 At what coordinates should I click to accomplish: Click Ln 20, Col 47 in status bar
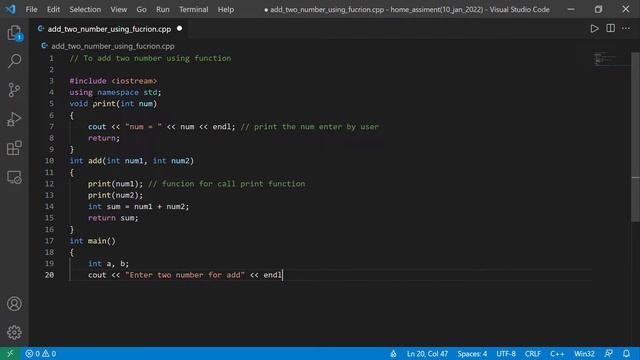pyautogui.click(x=427, y=353)
